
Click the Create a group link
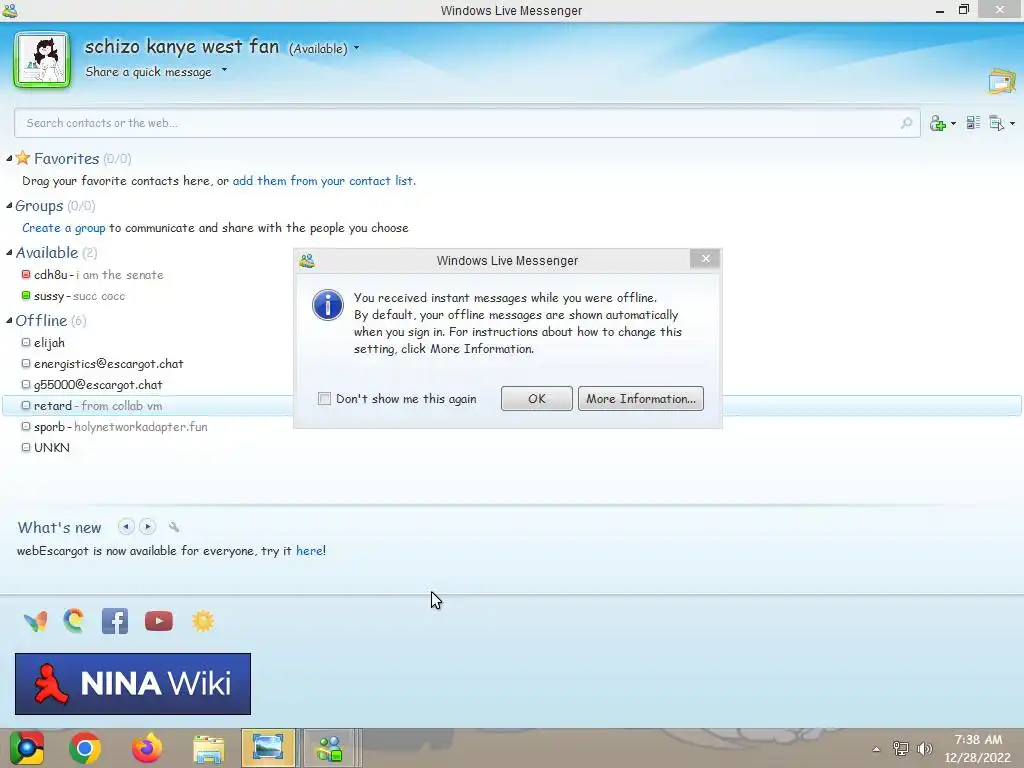point(63,228)
